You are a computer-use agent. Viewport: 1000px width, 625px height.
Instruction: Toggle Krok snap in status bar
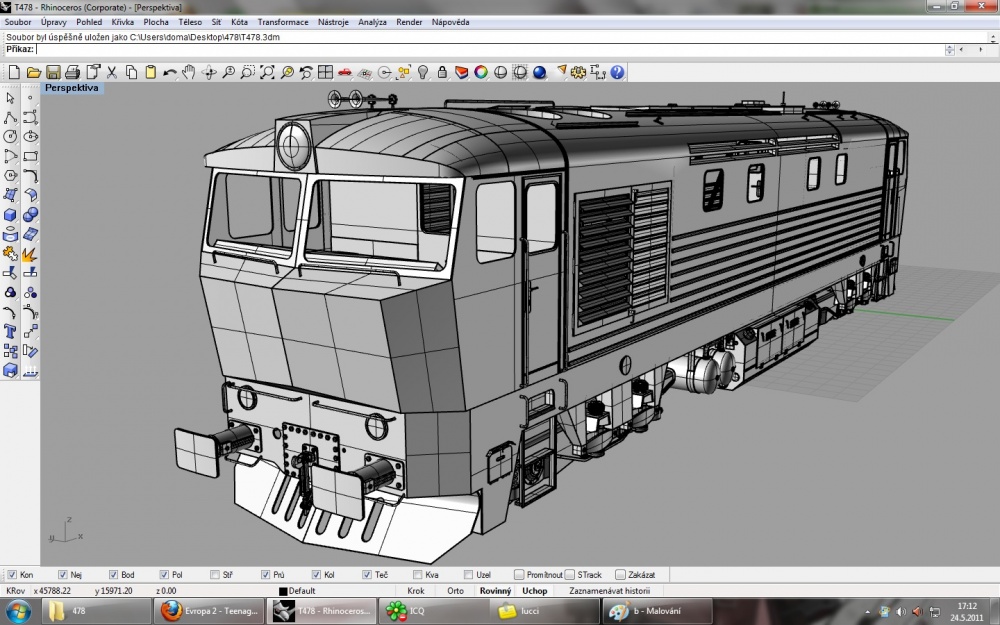point(416,591)
